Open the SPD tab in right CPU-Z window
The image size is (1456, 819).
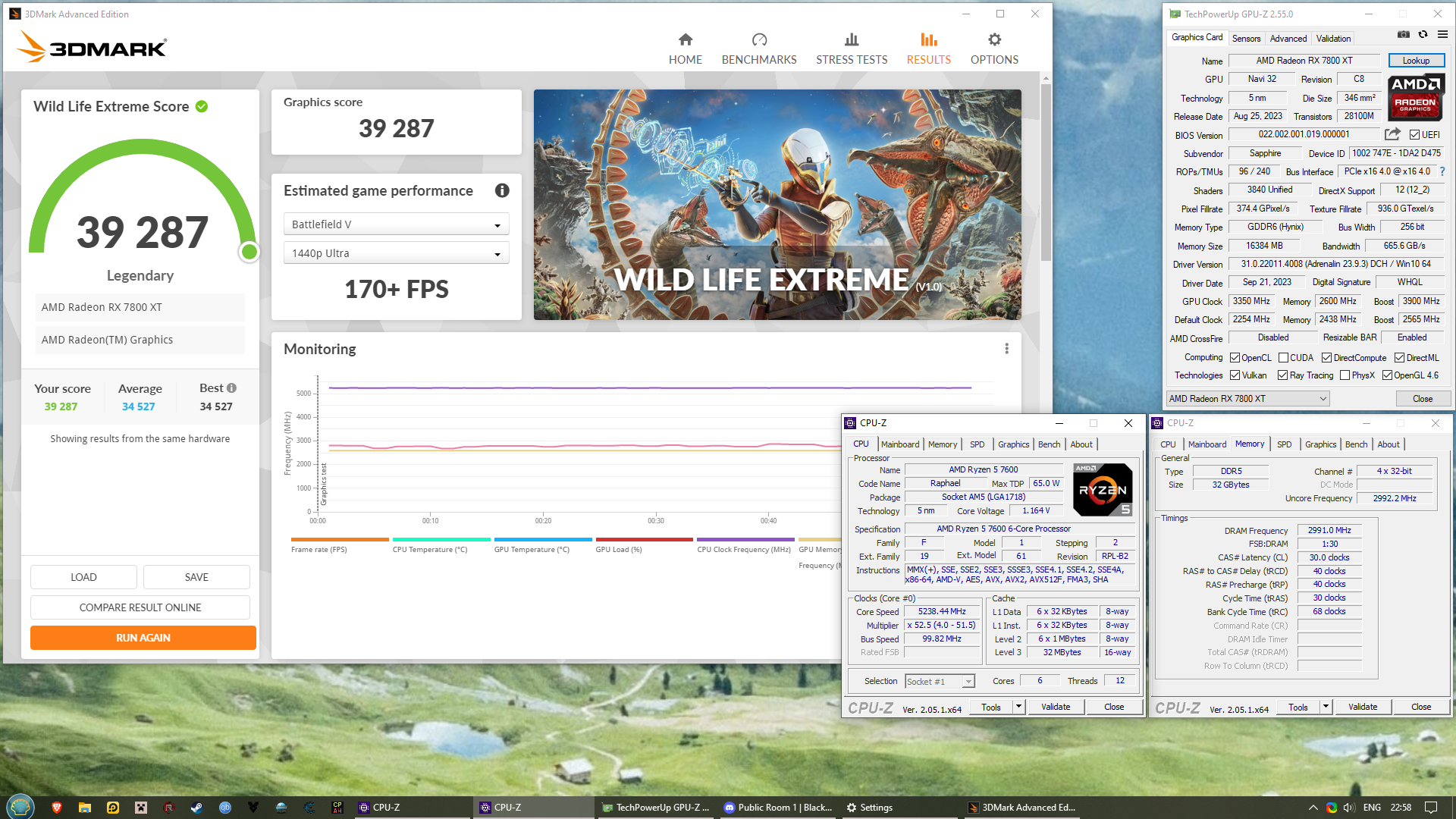click(x=1284, y=444)
